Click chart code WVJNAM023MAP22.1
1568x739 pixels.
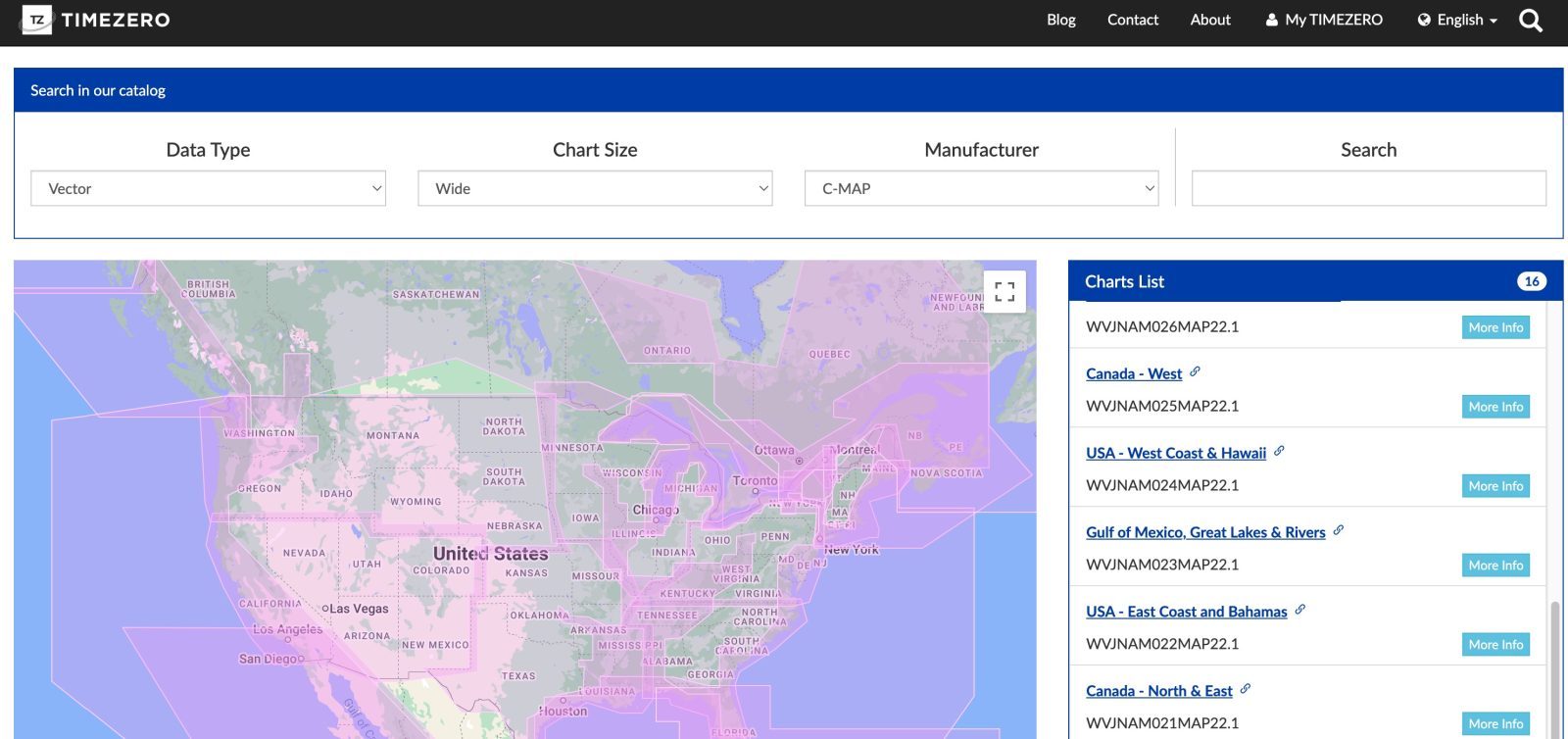click(1162, 565)
